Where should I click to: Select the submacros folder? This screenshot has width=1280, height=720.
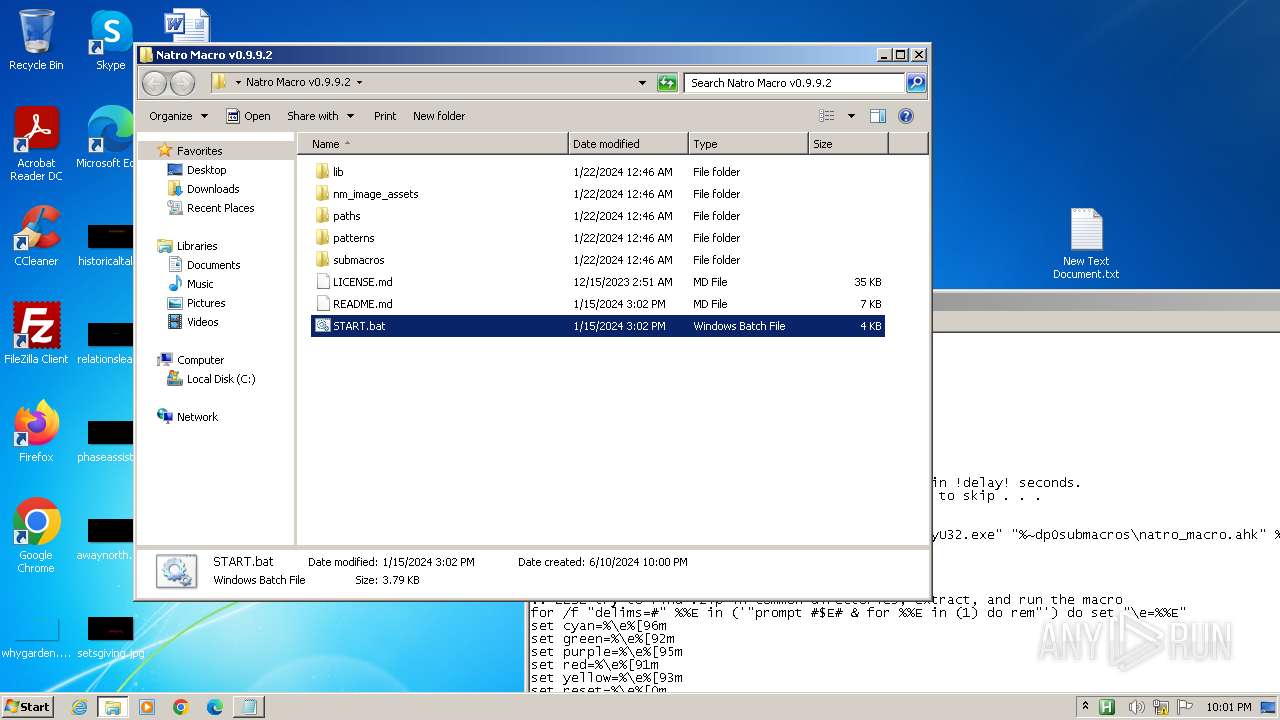(598, 260)
